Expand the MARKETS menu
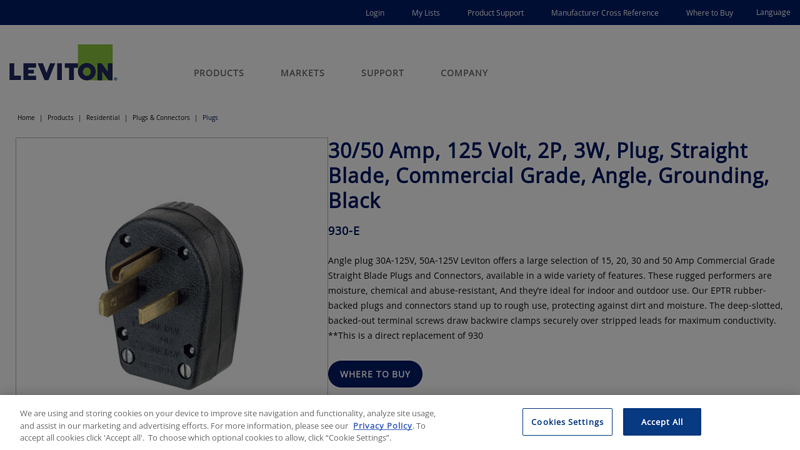 (302, 73)
